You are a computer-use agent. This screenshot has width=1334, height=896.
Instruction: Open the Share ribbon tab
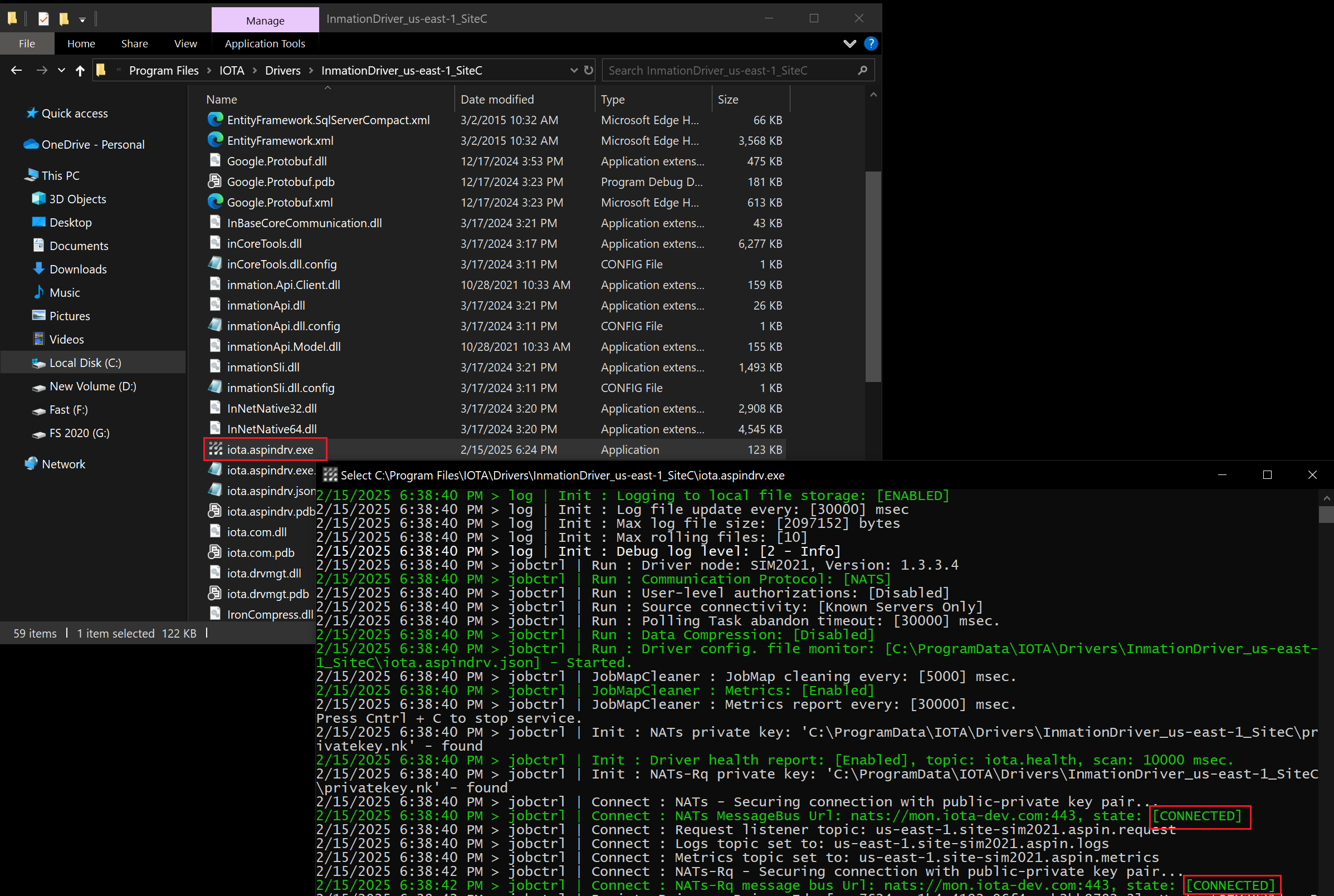134,43
